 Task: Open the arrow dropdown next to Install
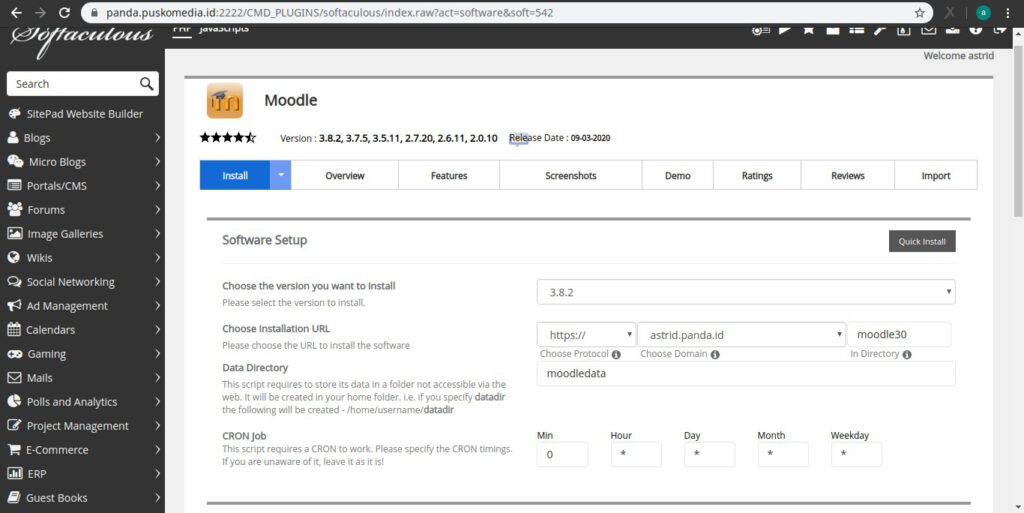pos(281,175)
